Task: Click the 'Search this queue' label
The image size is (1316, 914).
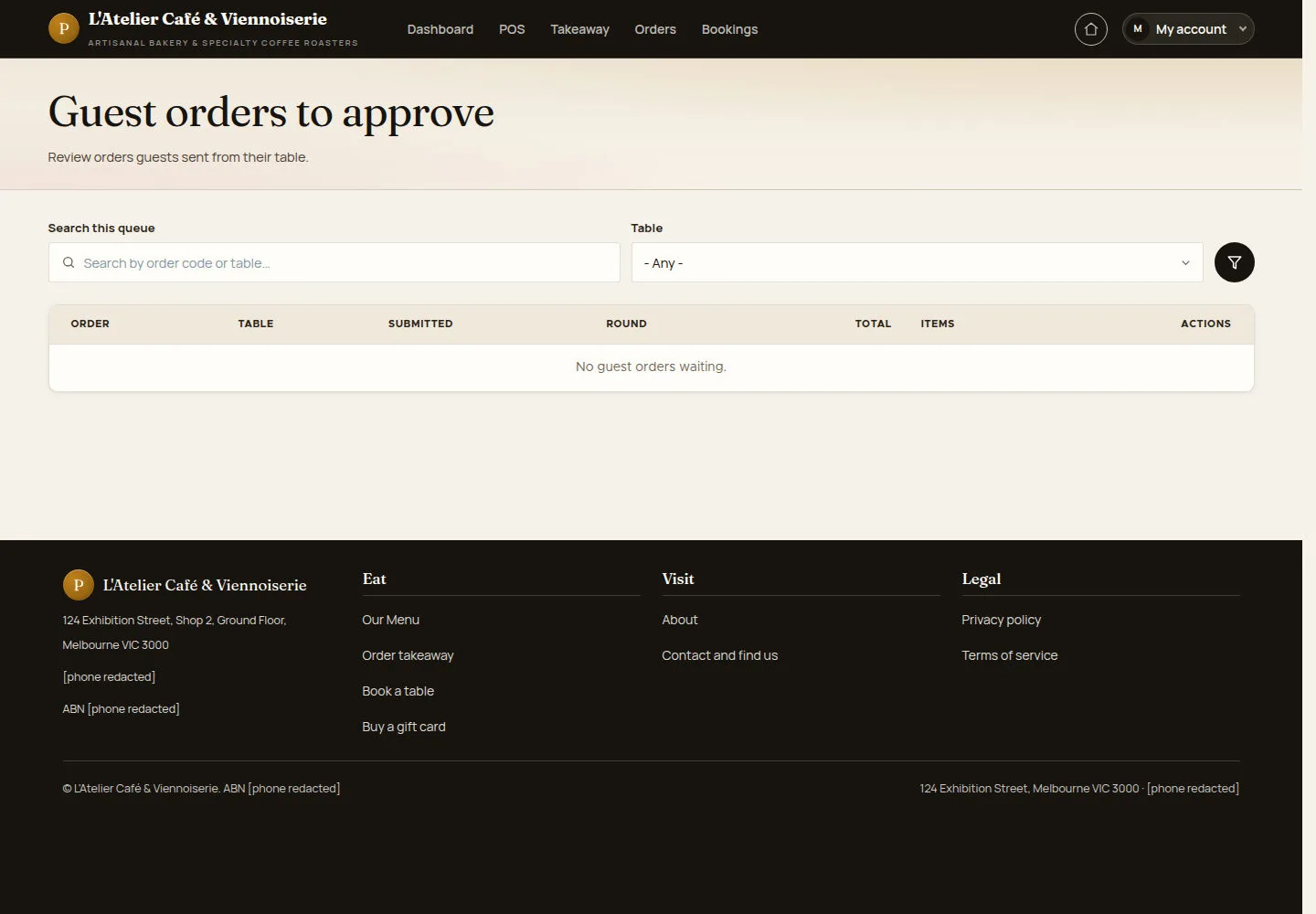Action: point(101,228)
